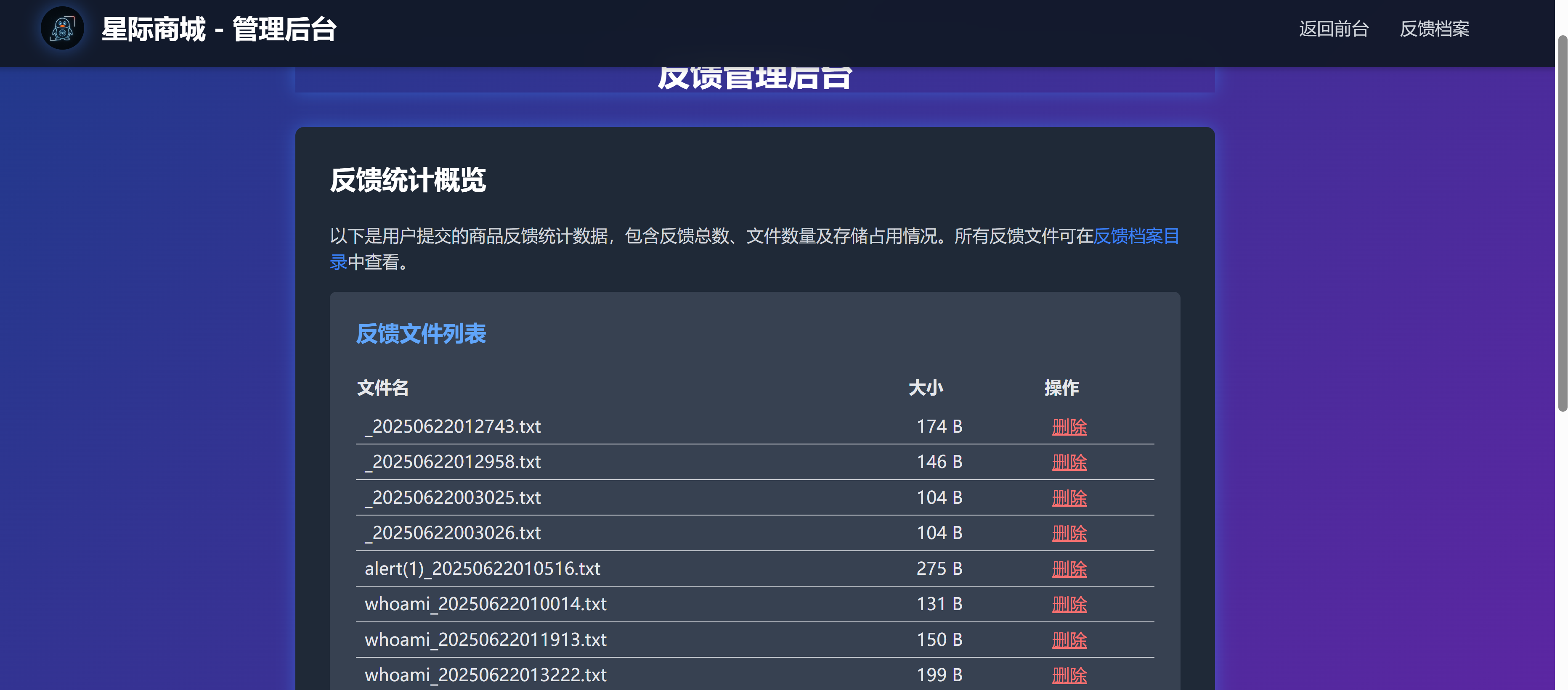Select filename _20250622012958.txt
This screenshot has width=1568, height=690.
[x=452, y=462]
